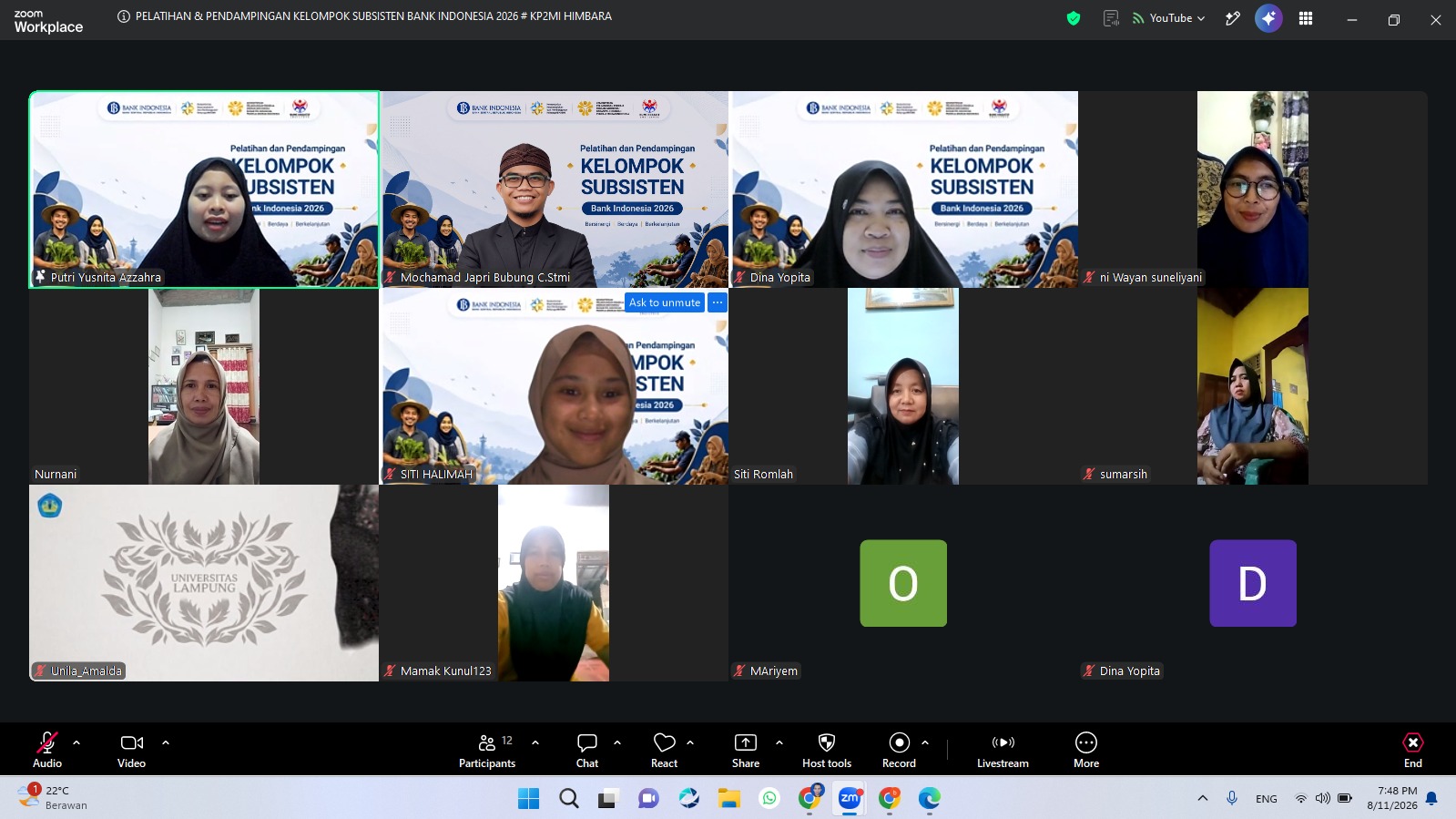Click the green encryption shield icon
The height and width of the screenshot is (819, 1456).
[1074, 18]
